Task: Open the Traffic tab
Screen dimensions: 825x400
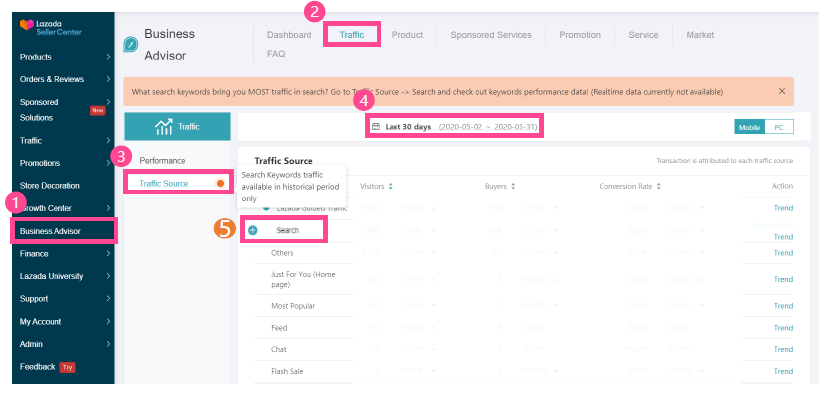Action: click(x=351, y=35)
